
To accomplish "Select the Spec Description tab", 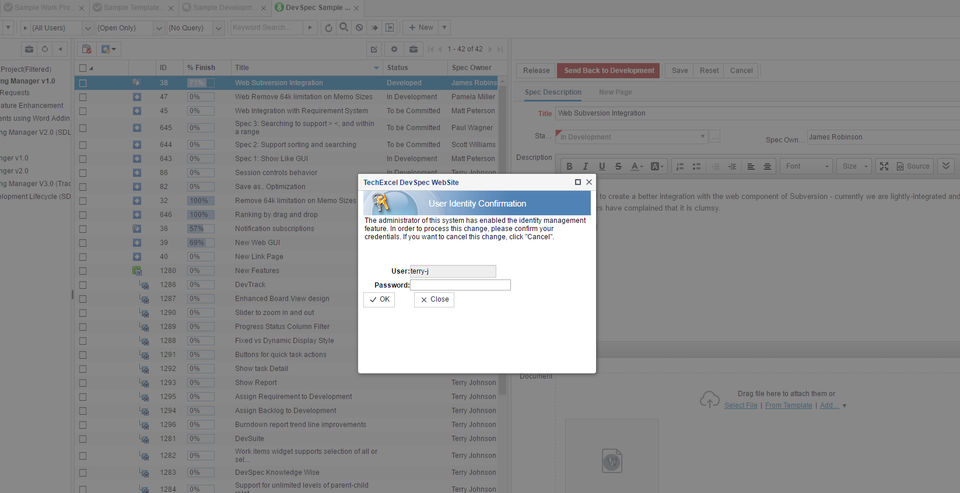I will click(553, 92).
